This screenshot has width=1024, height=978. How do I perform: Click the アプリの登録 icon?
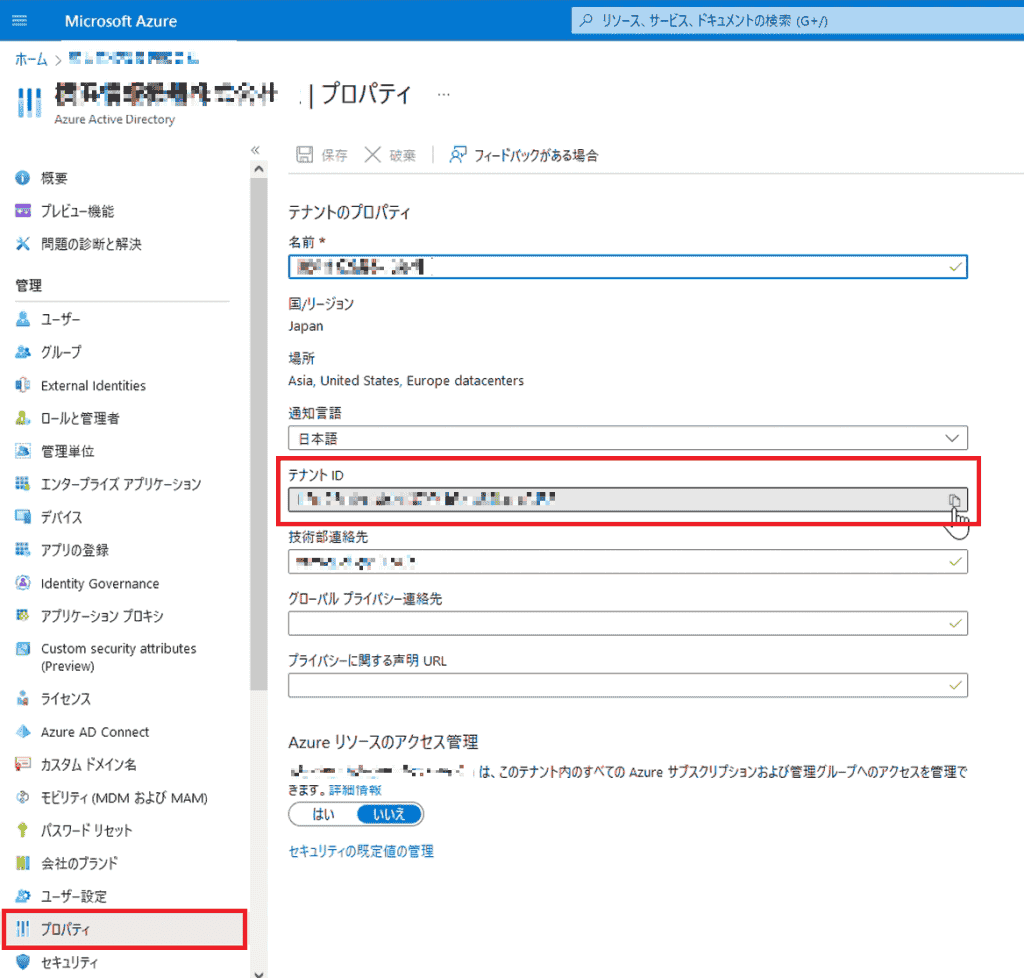click(23, 550)
